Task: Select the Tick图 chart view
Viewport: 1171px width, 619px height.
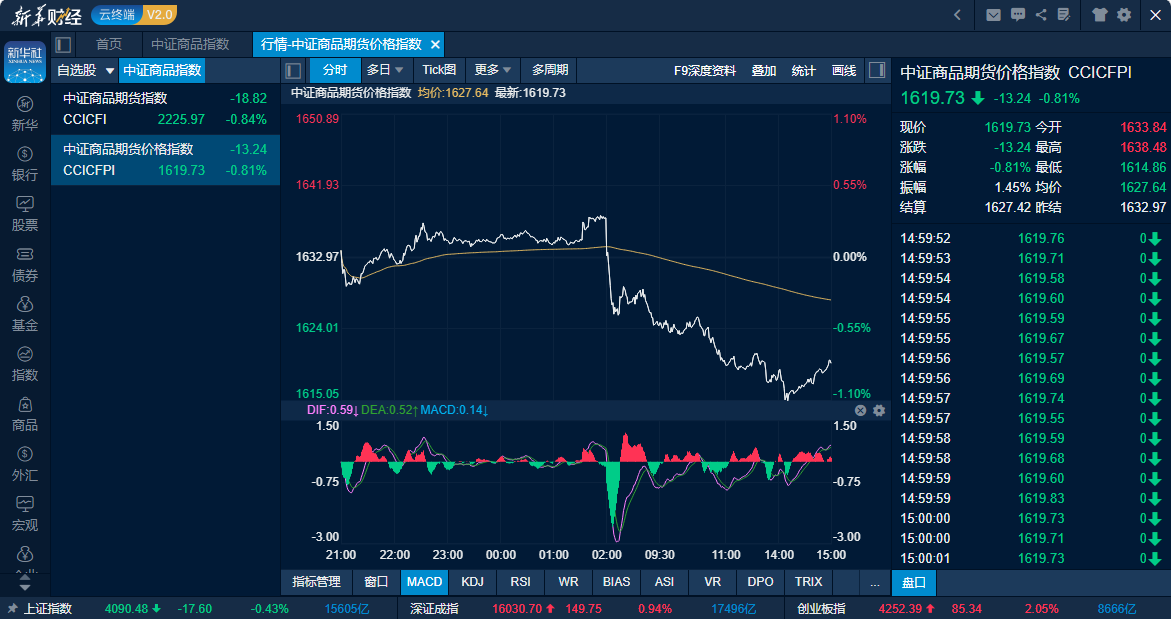Action: pyautogui.click(x=439, y=70)
